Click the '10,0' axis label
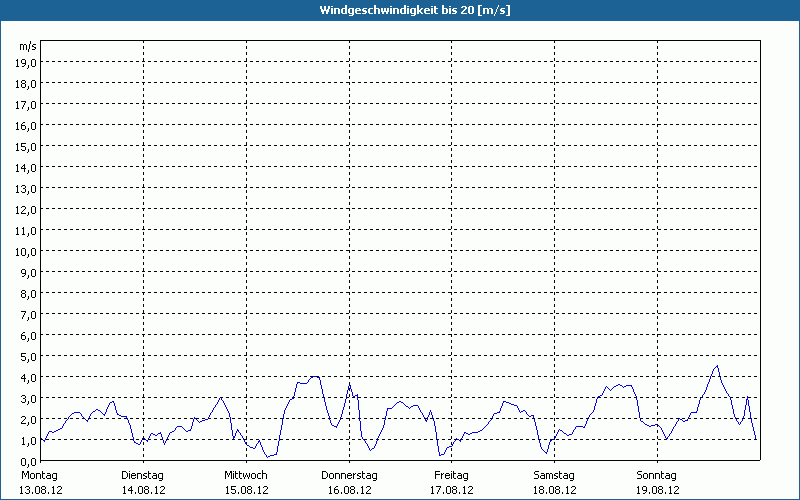 [26, 252]
